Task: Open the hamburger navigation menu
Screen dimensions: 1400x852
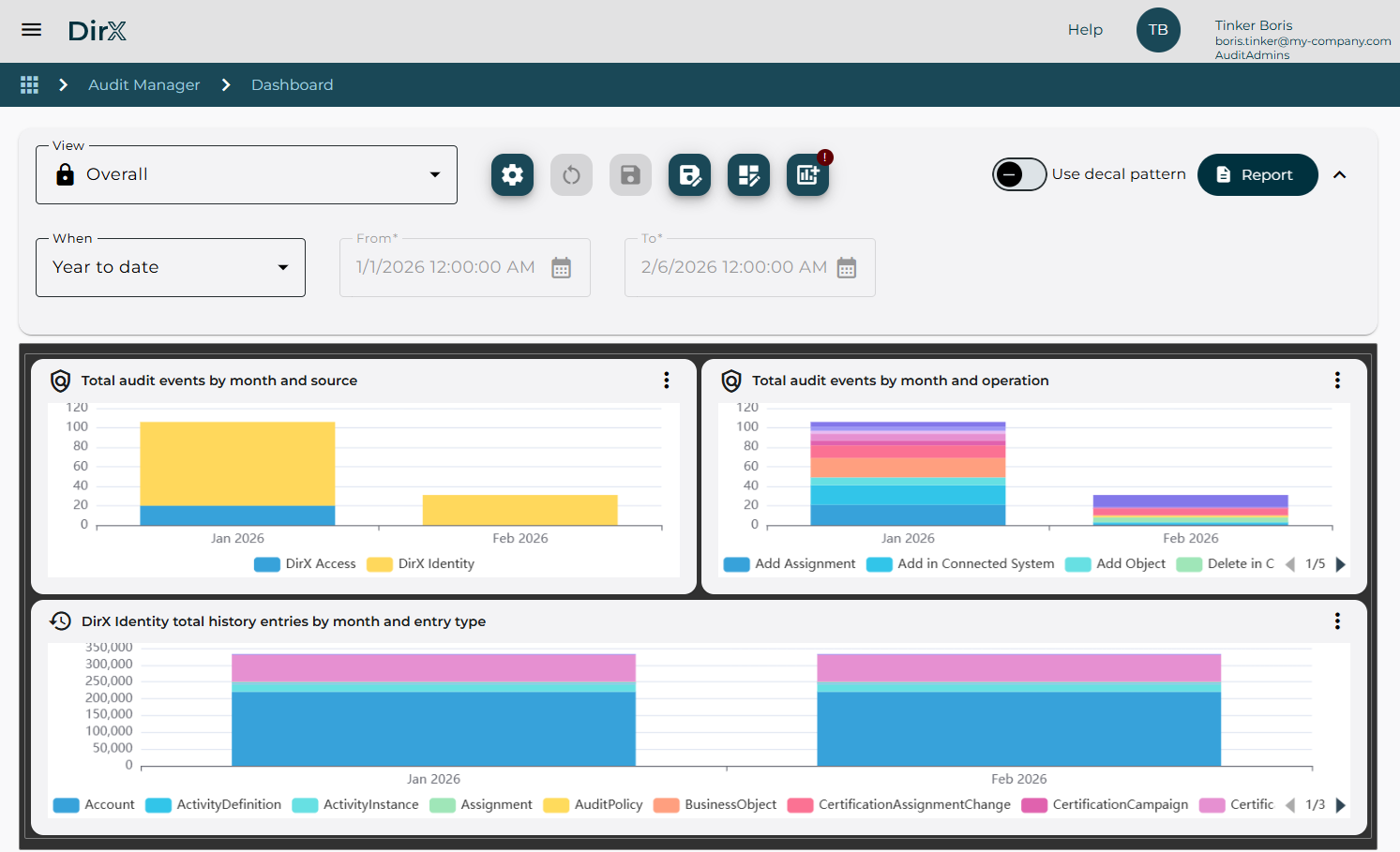Action: (x=31, y=29)
